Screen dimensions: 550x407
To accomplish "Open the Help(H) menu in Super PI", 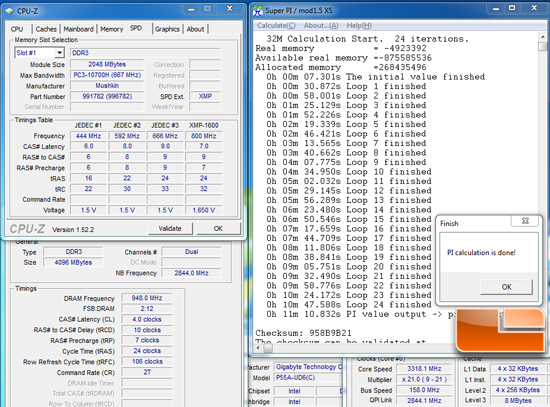I will [x=359, y=26].
